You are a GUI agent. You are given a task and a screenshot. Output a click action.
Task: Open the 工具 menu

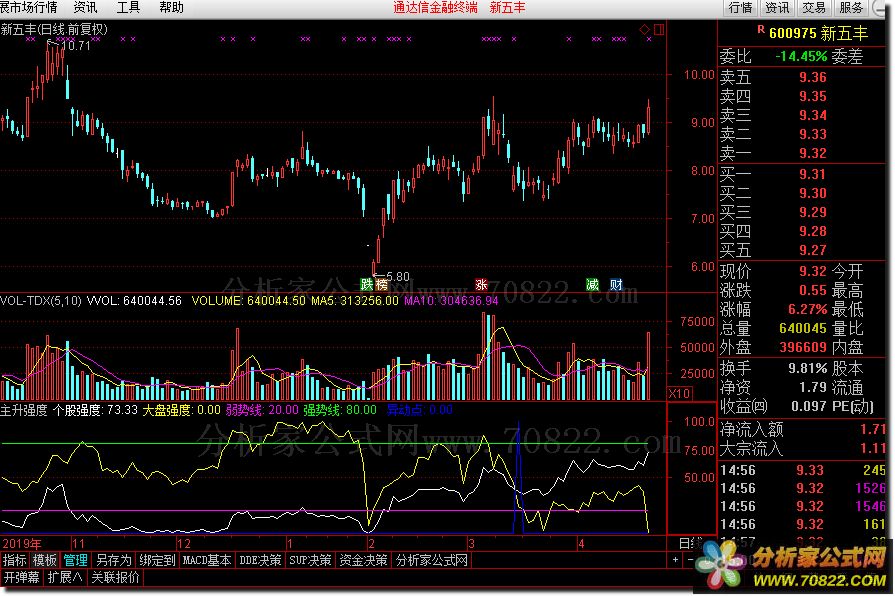click(x=128, y=7)
